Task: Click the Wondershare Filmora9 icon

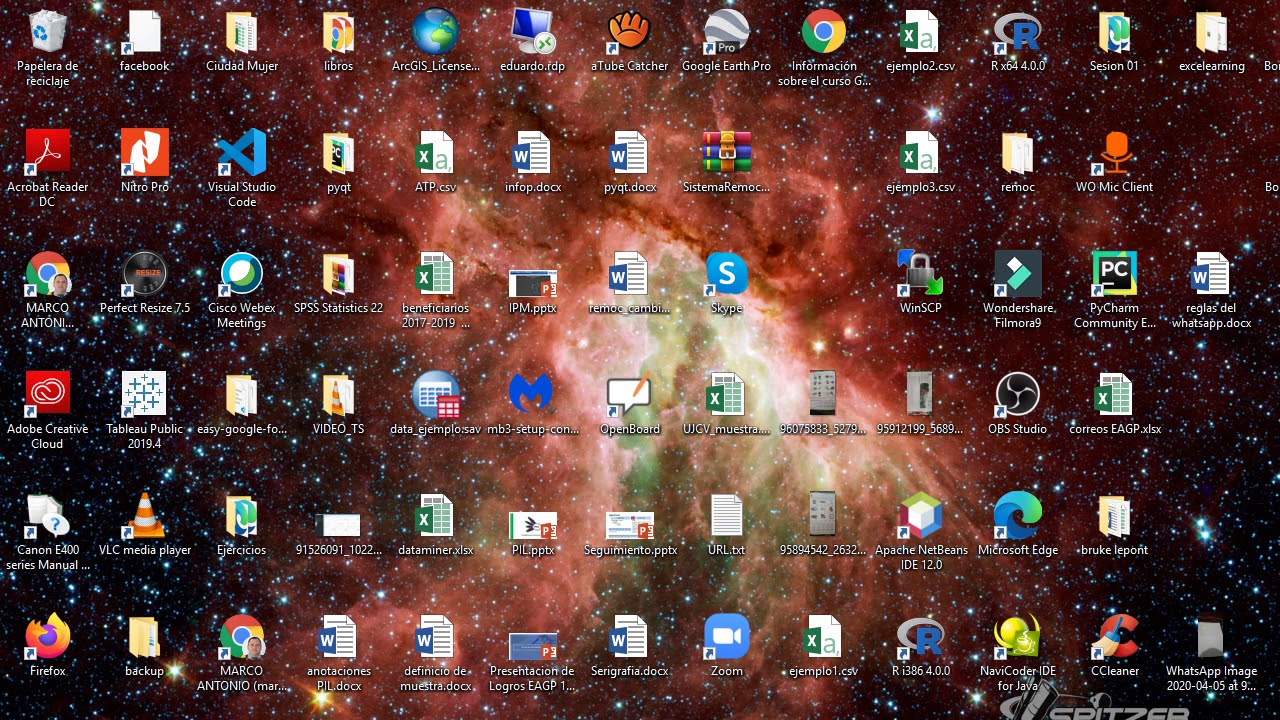Action: tap(1017, 274)
